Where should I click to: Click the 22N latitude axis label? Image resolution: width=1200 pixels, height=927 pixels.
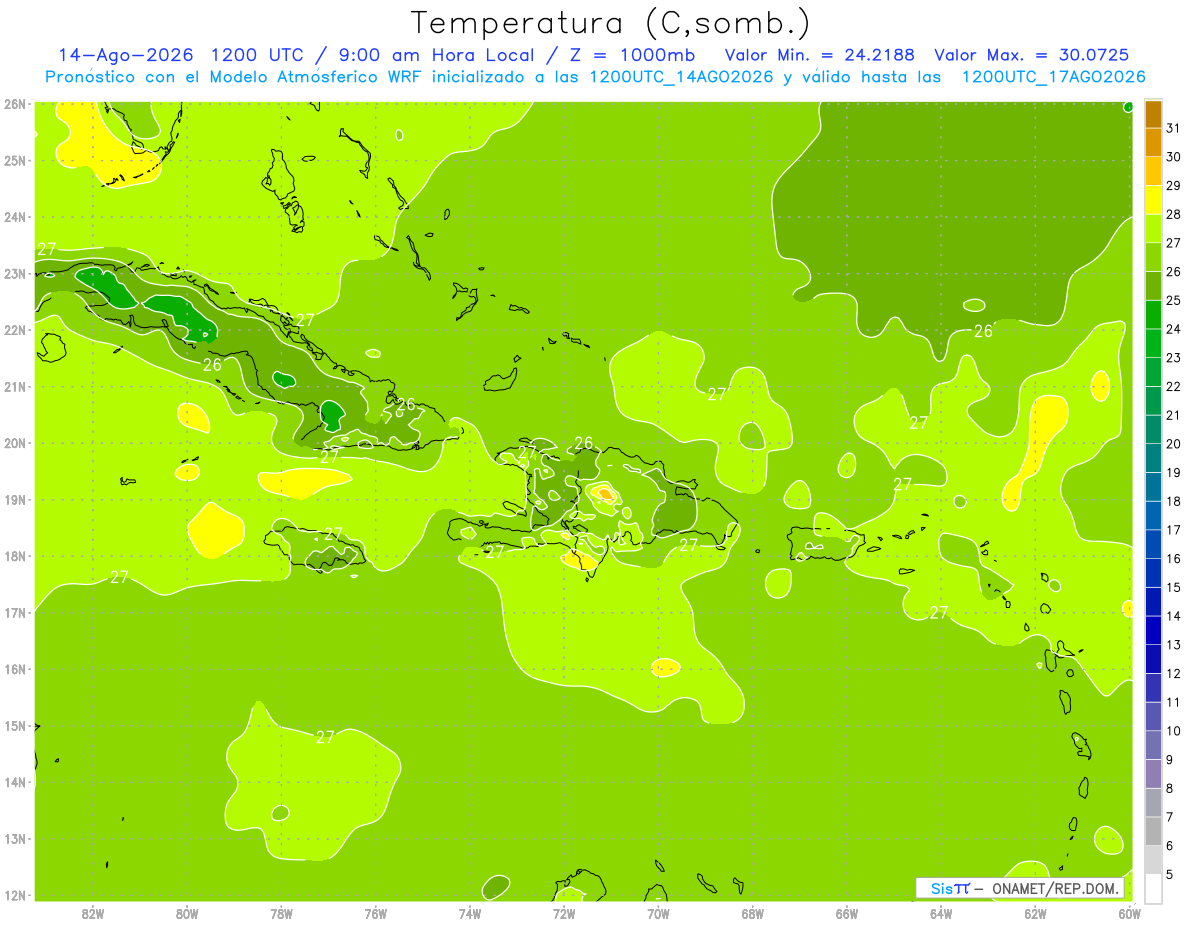[14, 330]
